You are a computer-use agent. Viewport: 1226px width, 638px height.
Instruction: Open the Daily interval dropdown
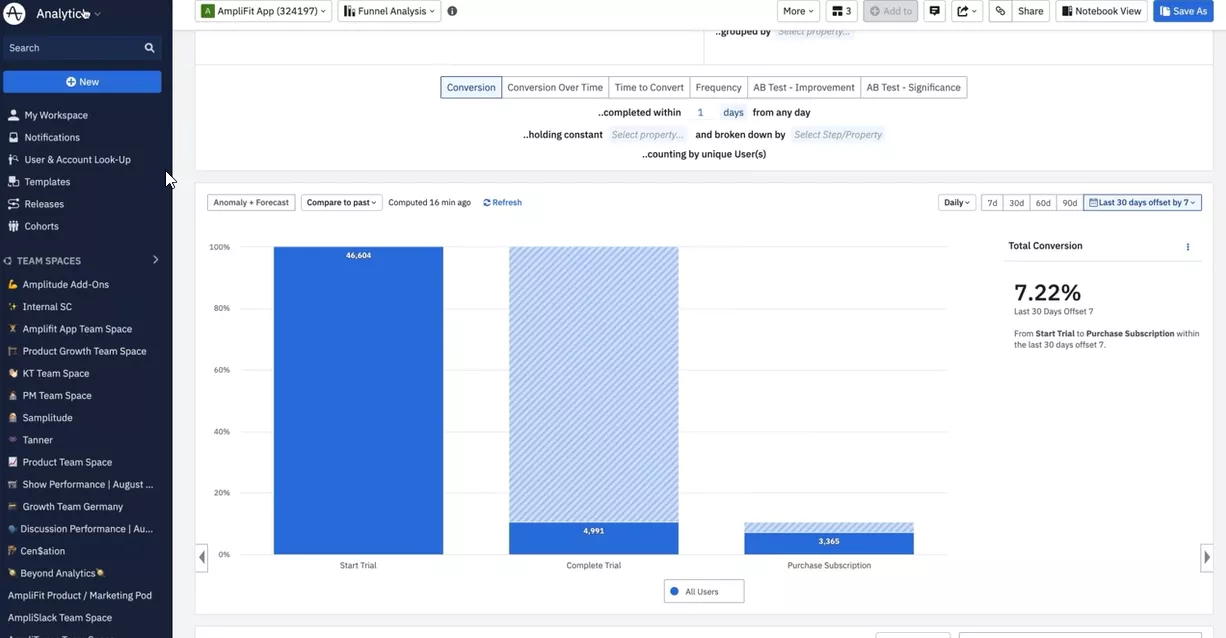956,203
